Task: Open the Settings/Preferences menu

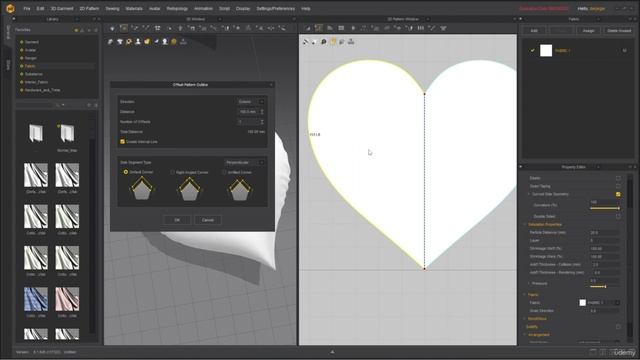Action: tap(276, 9)
